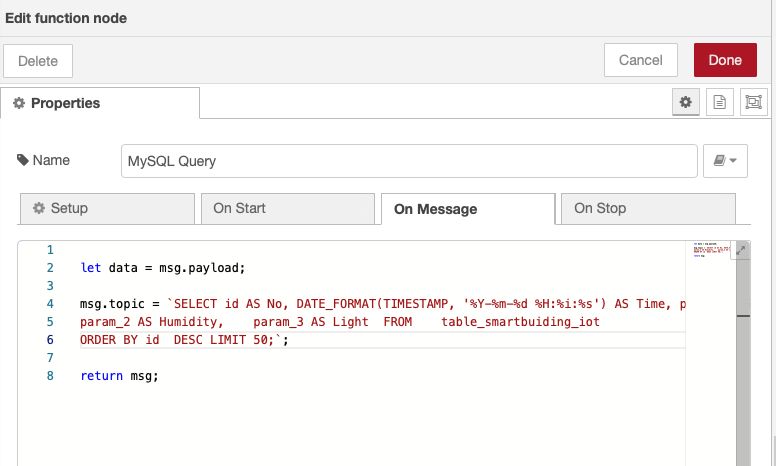This screenshot has height=466, width=776.
Task: Click the 'msg.topic' text on line 4
Action: [112, 304]
